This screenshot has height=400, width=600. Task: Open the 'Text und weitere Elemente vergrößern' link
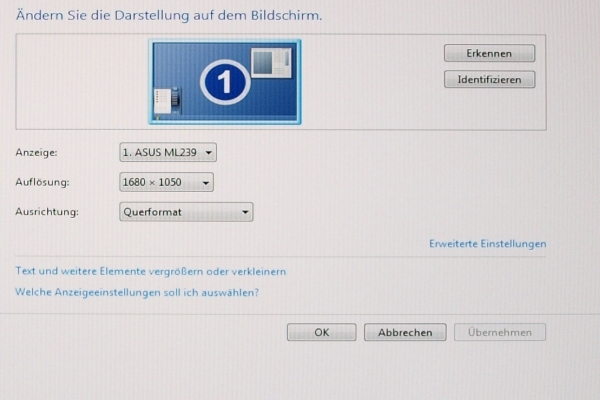point(150,271)
